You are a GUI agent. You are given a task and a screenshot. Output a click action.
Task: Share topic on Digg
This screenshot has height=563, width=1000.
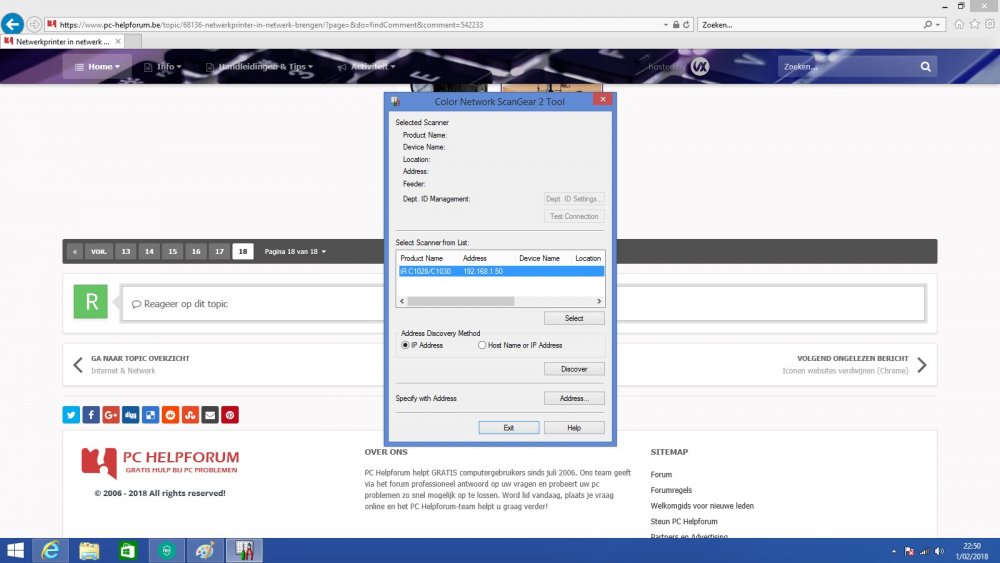click(x=130, y=415)
